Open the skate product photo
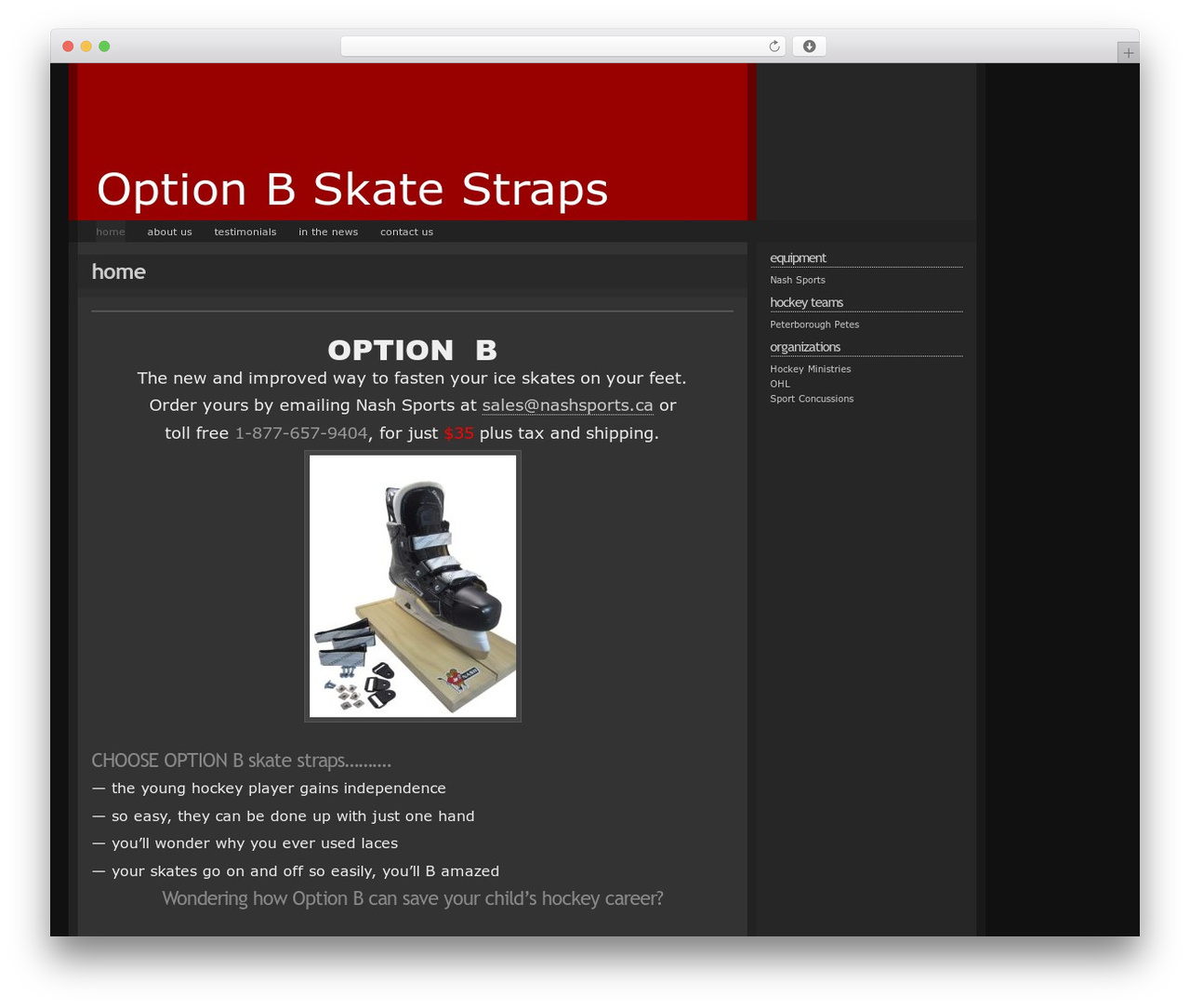The height and width of the screenshot is (1008, 1190). pos(413,586)
